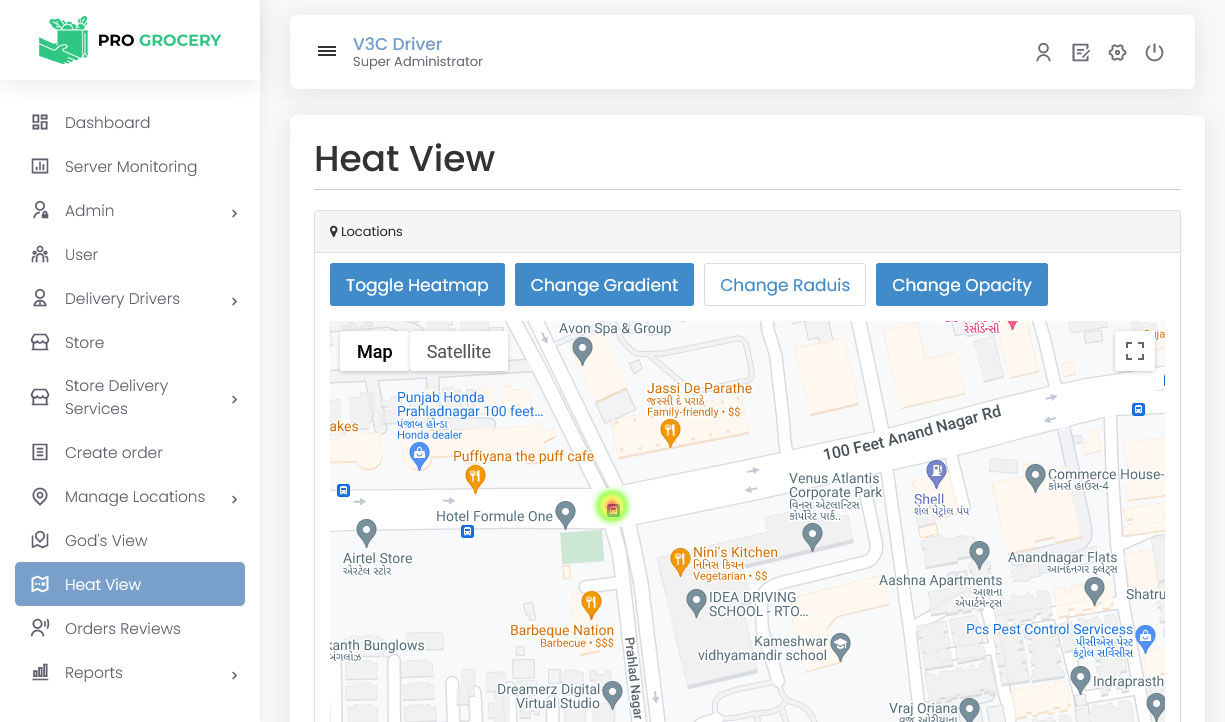Click the Barbeque Nation restaurant marker
The width and height of the screenshot is (1225, 722).
coord(591,603)
